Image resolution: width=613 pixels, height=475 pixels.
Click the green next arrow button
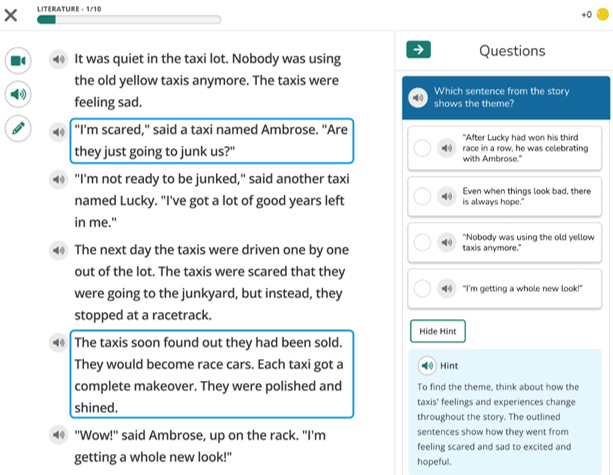coord(418,50)
